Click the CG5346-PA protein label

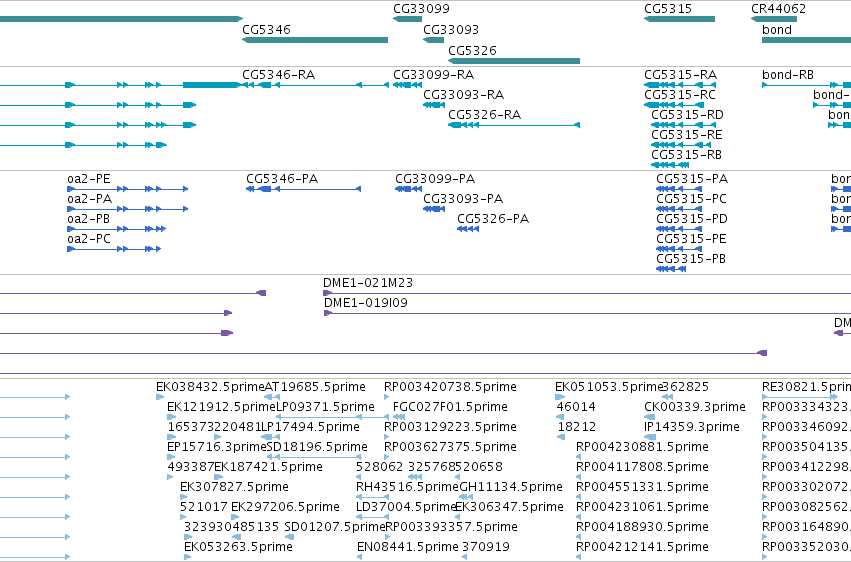coord(282,179)
